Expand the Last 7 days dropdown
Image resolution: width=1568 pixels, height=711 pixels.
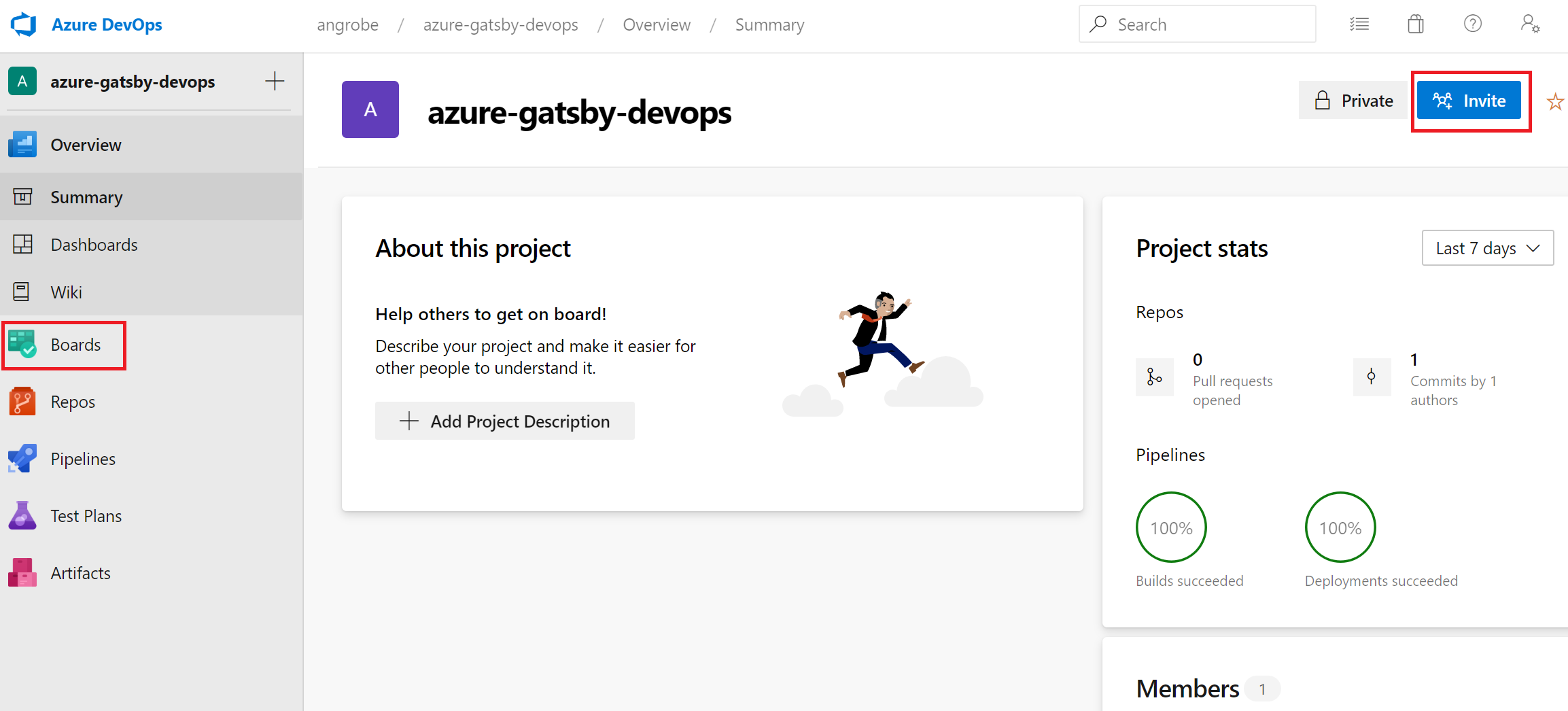click(1487, 248)
